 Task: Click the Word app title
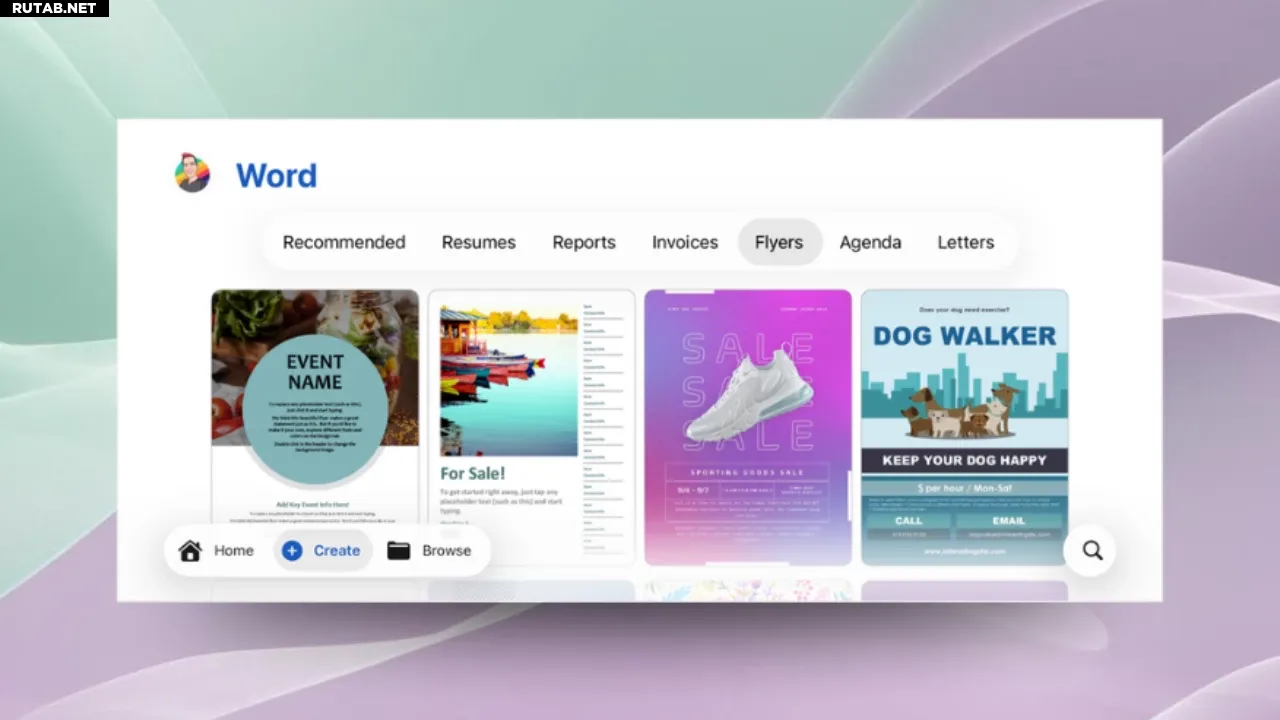(276, 175)
